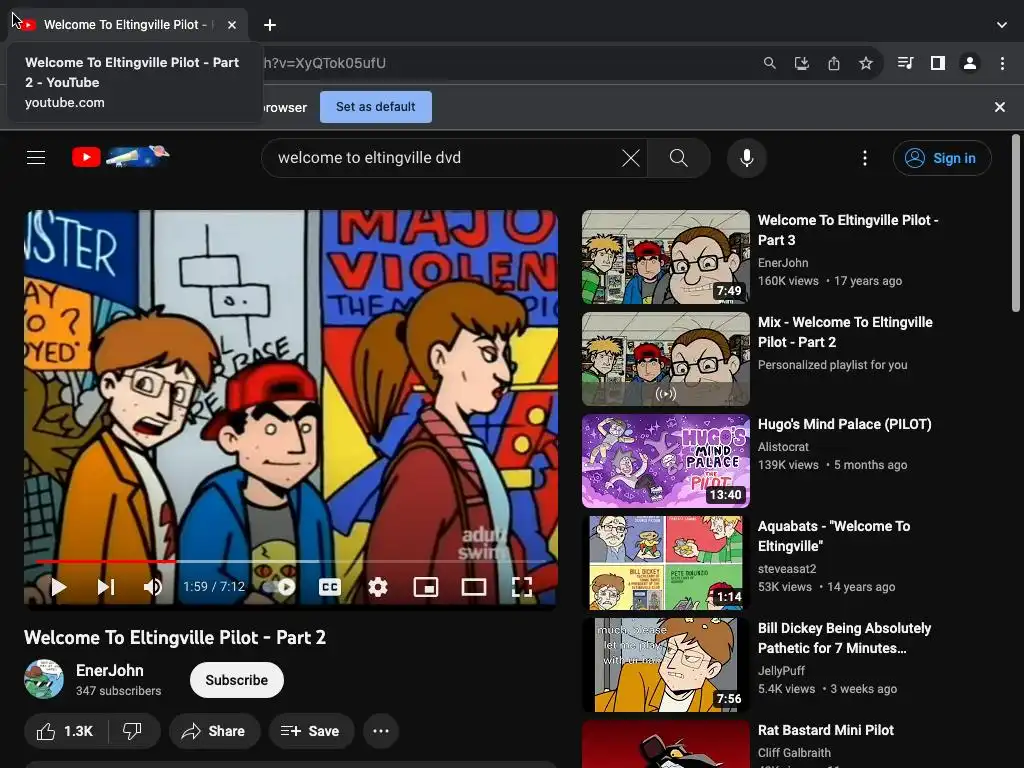
Task: Click the address bar zoom magnifier icon
Action: (770, 63)
